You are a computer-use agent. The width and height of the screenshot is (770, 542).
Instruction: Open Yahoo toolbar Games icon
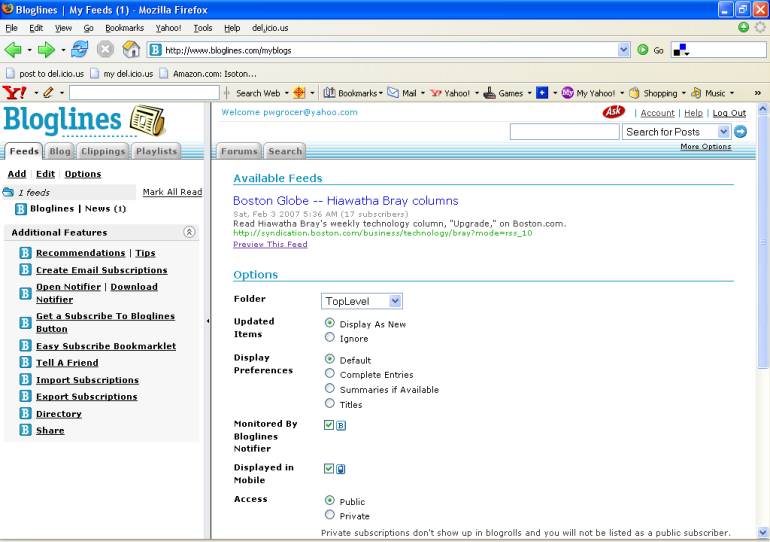tap(489, 93)
